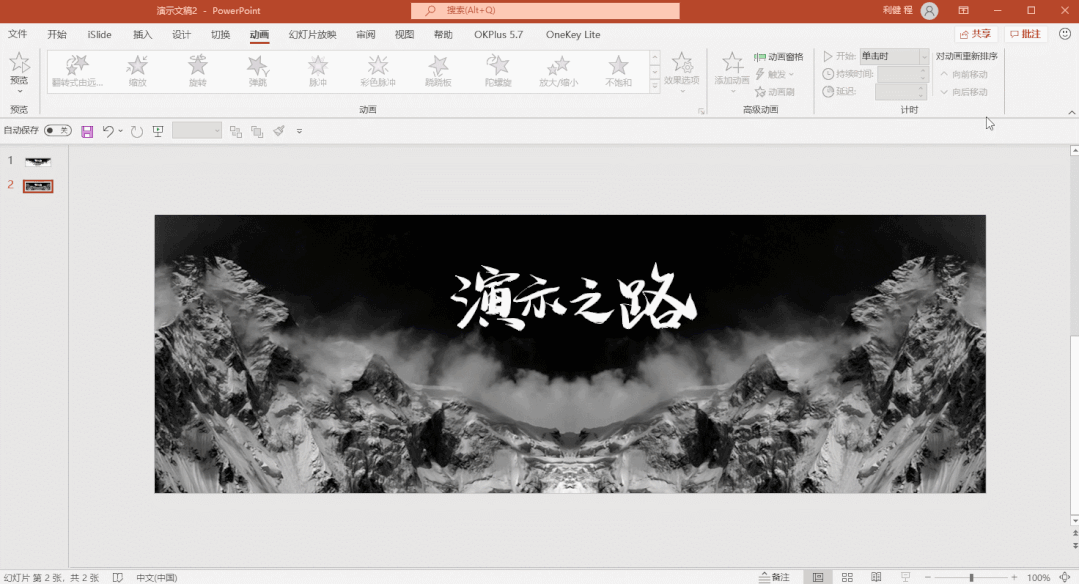Open the OKPlus 5.7 tab
Viewport: 1079px width, 584px height.
click(498, 34)
